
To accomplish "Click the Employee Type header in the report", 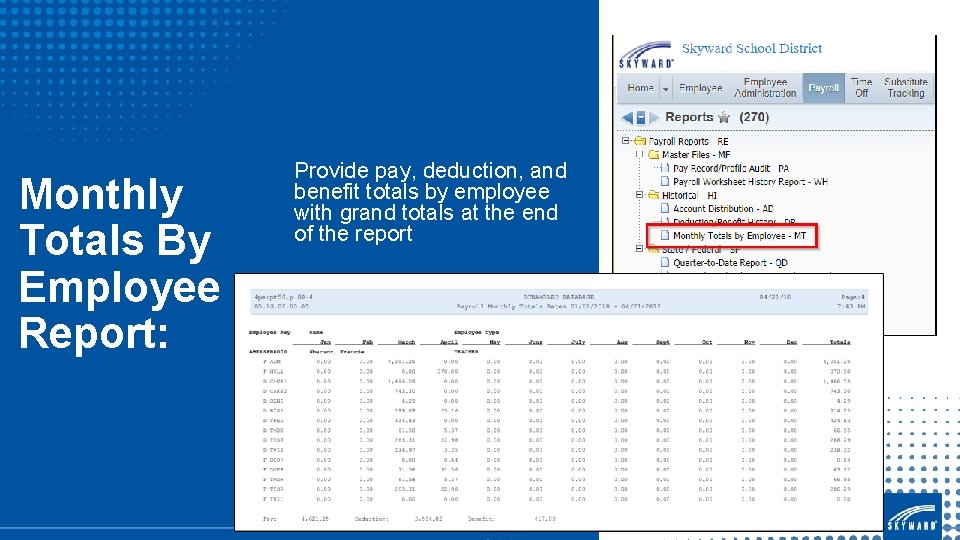I will (x=476, y=332).
